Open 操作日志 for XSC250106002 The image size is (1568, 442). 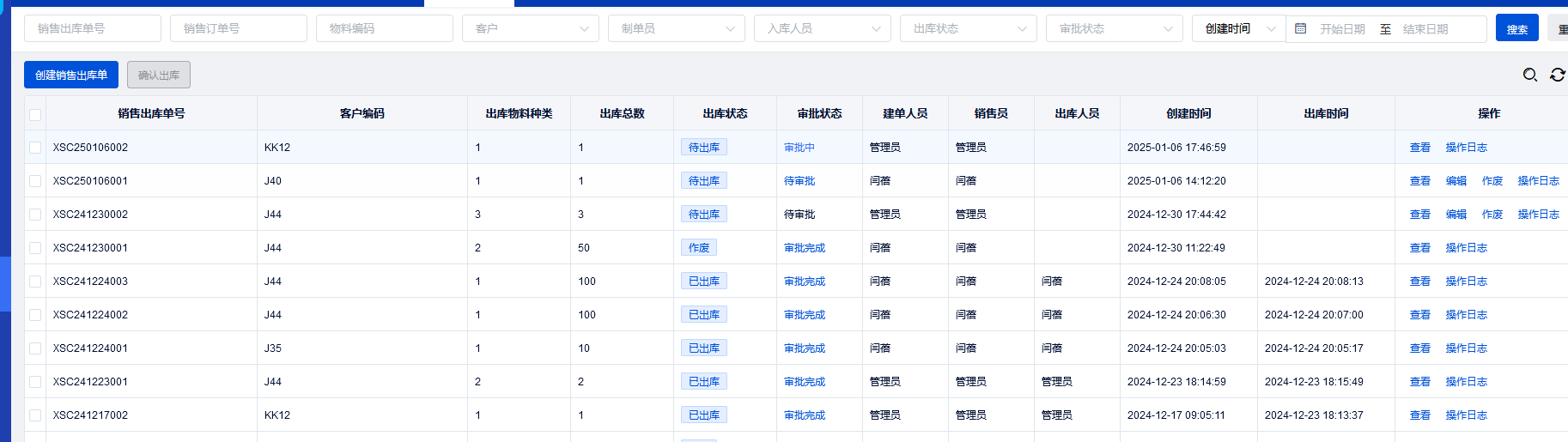click(1467, 148)
